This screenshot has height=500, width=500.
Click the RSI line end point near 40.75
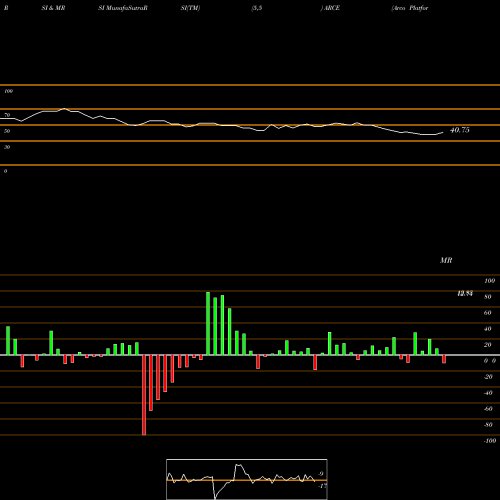coord(443,132)
